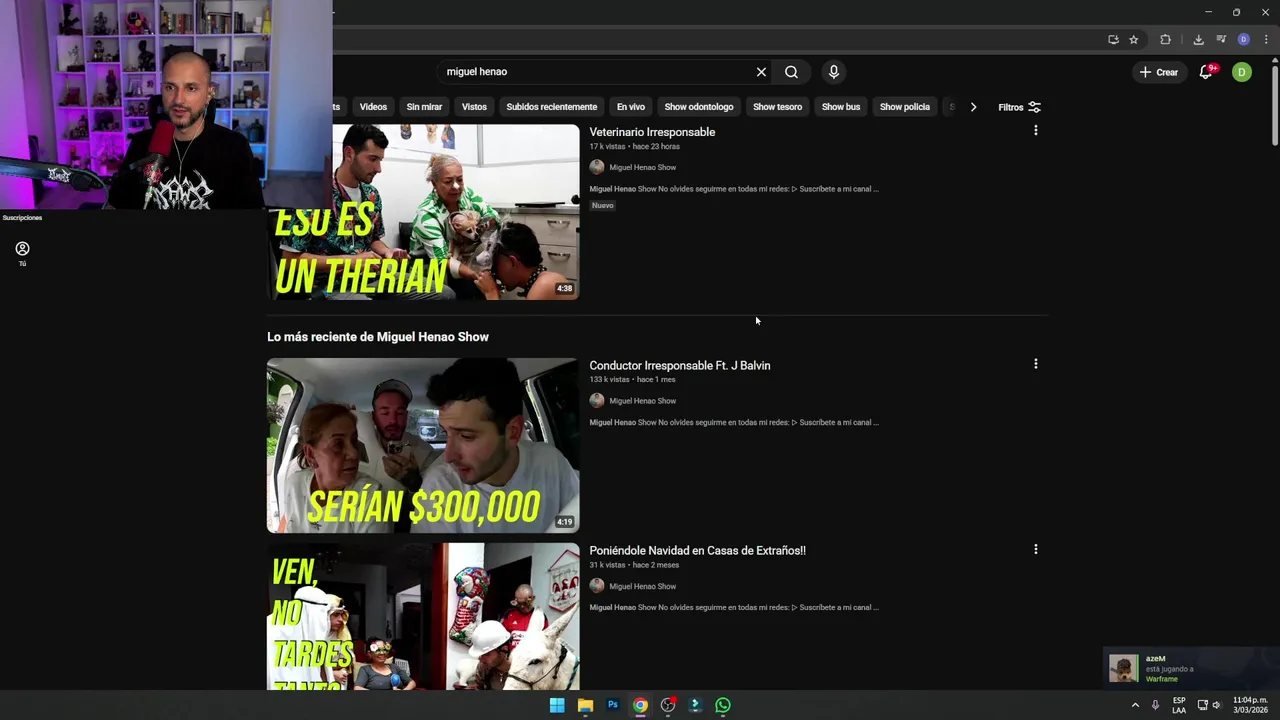Select the Show odontologo chip
The width and height of the screenshot is (1280, 720).
(x=699, y=107)
